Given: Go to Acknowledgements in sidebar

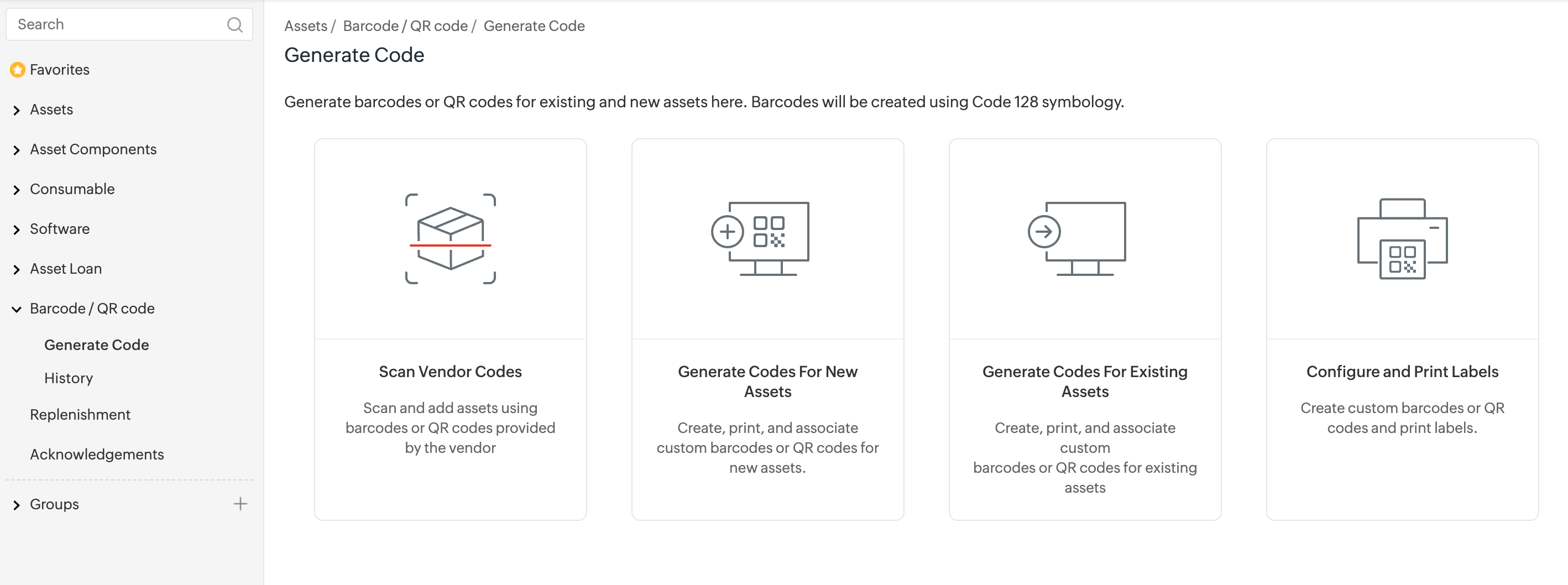Looking at the screenshot, I should point(97,454).
